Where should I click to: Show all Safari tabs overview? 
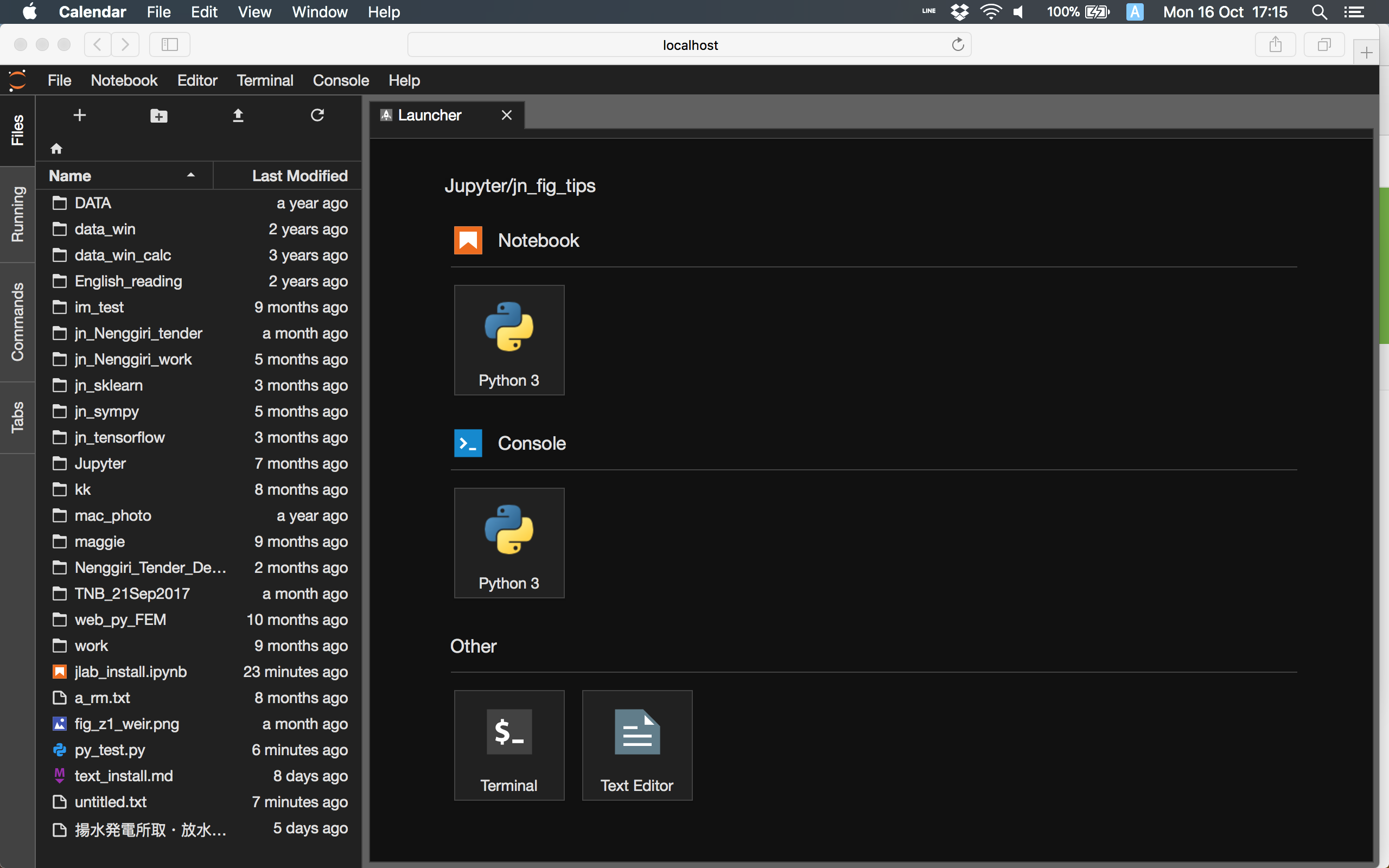point(1324,44)
